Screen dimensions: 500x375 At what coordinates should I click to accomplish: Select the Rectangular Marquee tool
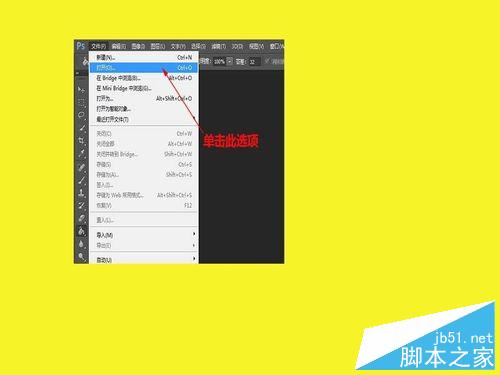tap(81, 102)
